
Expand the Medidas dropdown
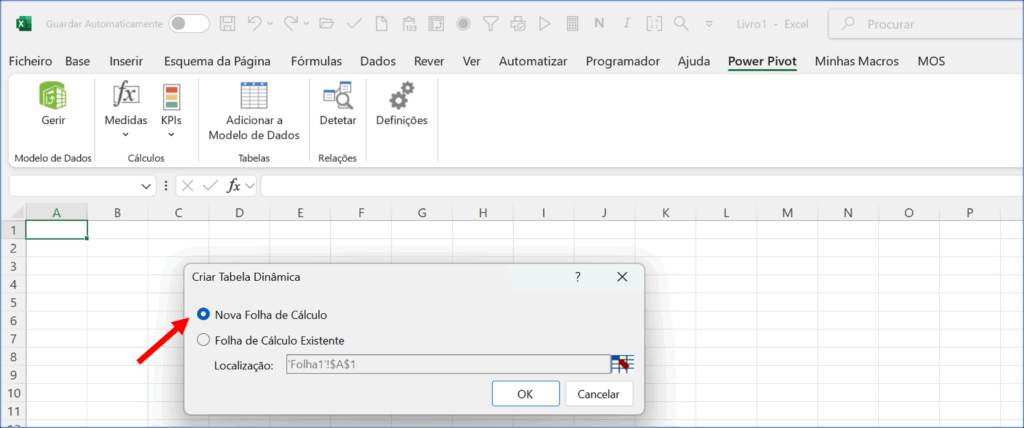(125, 134)
